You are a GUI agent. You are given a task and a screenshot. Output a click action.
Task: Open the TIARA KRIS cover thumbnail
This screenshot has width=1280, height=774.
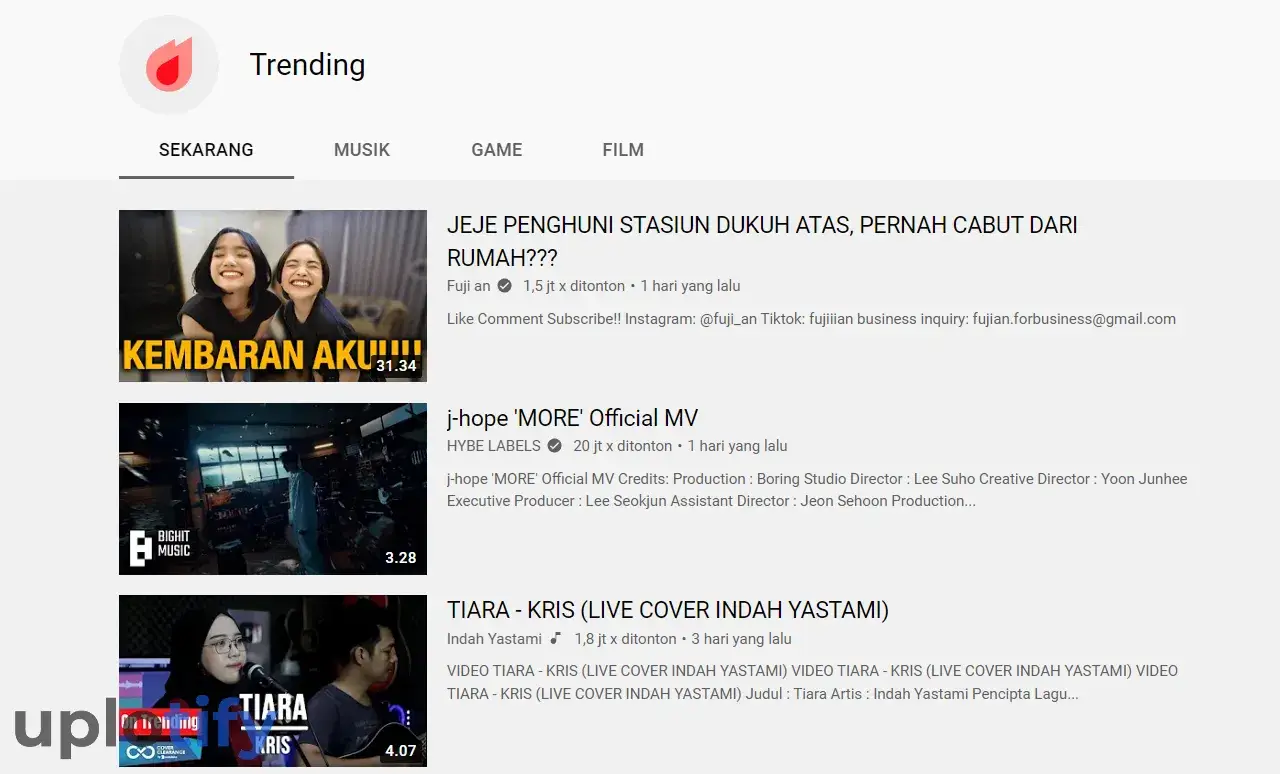click(x=273, y=681)
